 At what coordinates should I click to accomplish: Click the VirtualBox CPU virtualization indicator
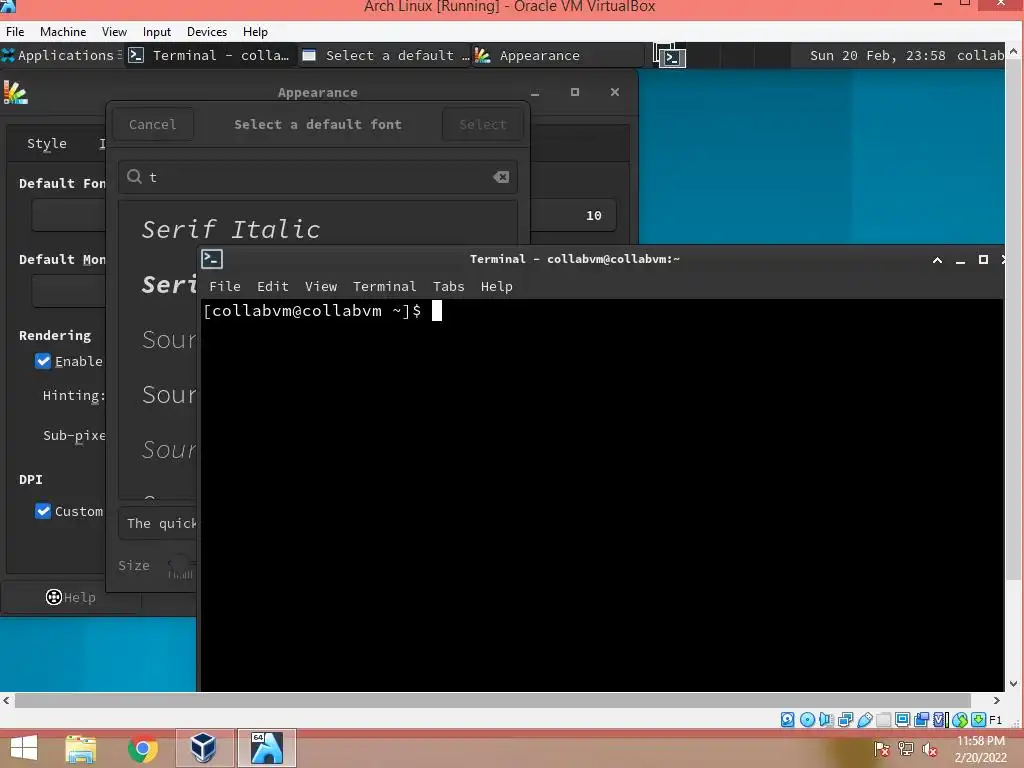940,720
